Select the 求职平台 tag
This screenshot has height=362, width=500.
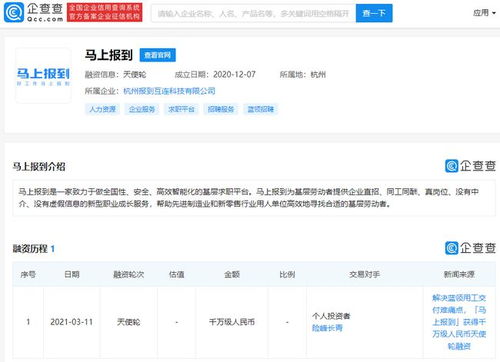[181, 109]
